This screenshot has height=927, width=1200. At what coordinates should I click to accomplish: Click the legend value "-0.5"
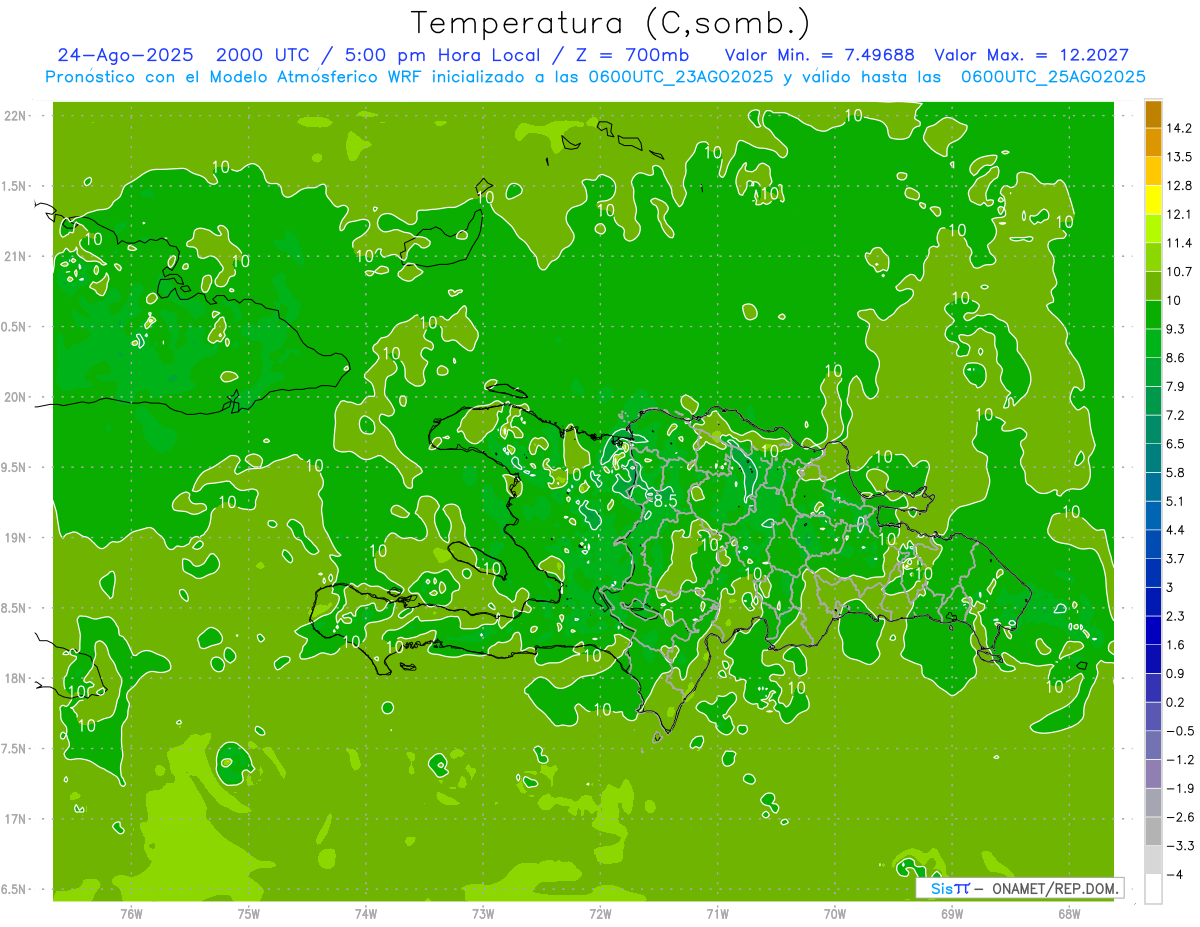pyautogui.click(x=1180, y=731)
